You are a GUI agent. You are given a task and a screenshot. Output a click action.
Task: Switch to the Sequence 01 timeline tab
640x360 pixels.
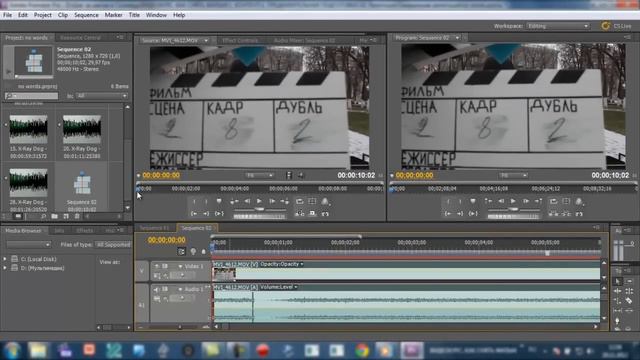pyautogui.click(x=154, y=228)
